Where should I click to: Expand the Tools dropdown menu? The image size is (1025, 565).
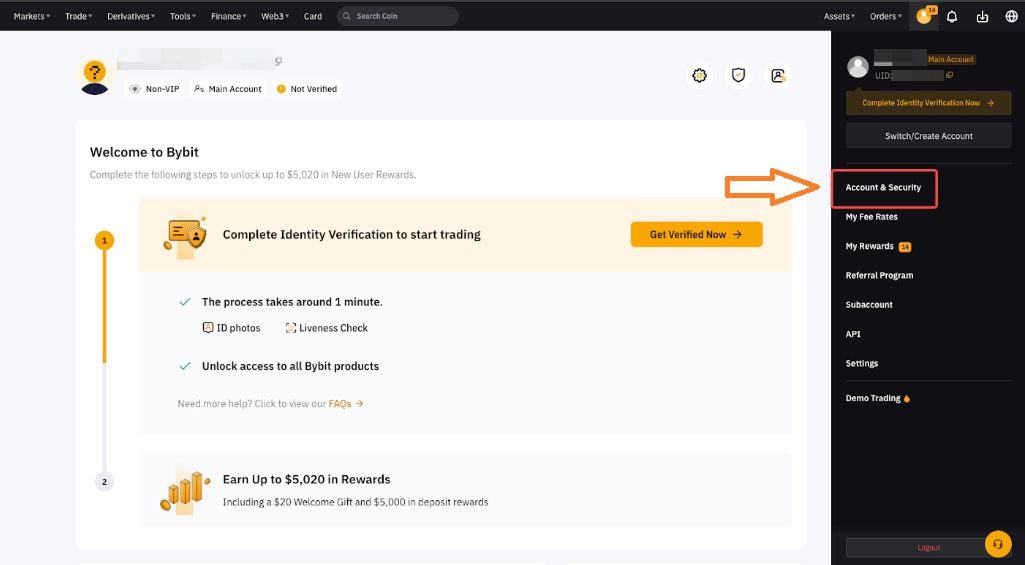tap(182, 16)
